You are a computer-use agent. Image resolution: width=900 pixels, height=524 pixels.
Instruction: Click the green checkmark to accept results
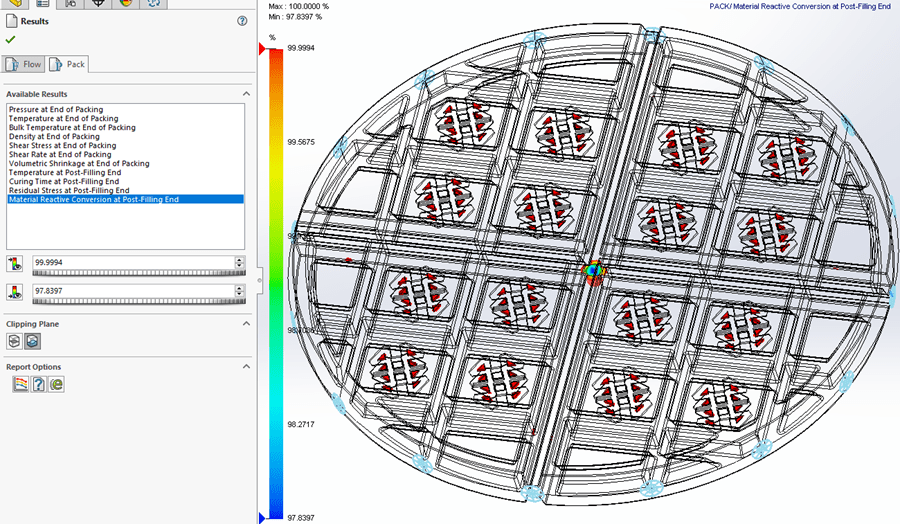(x=10, y=39)
